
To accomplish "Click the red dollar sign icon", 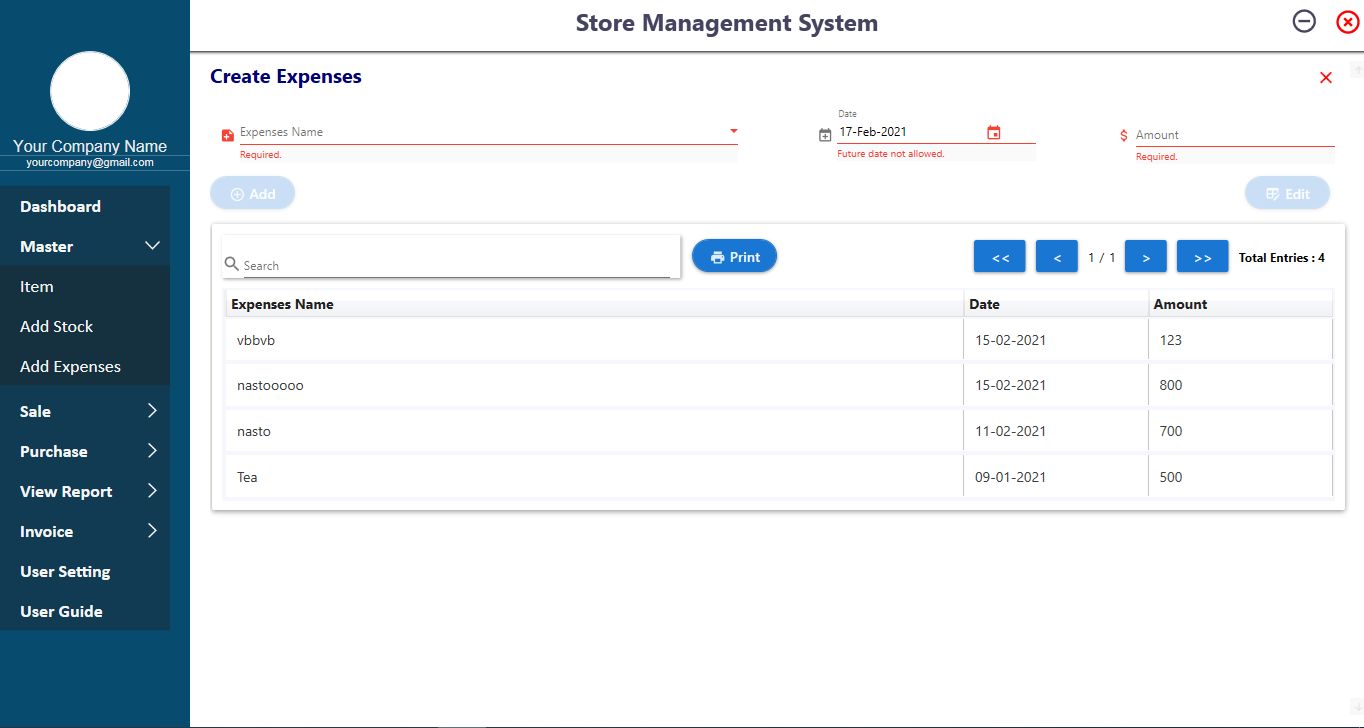I will click(x=1124, y=135).
